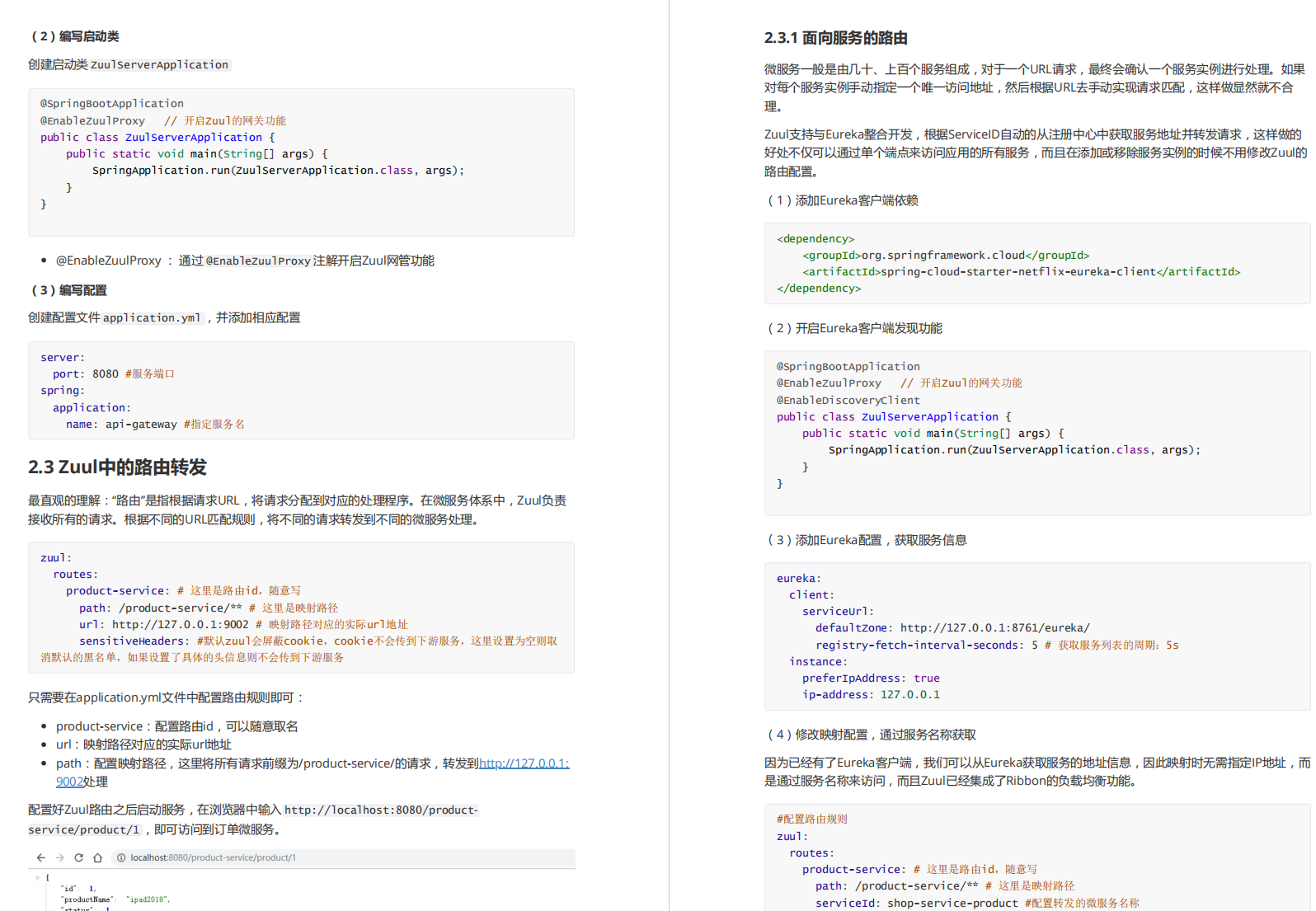Go back using the browser back arrow

(40, 857)
